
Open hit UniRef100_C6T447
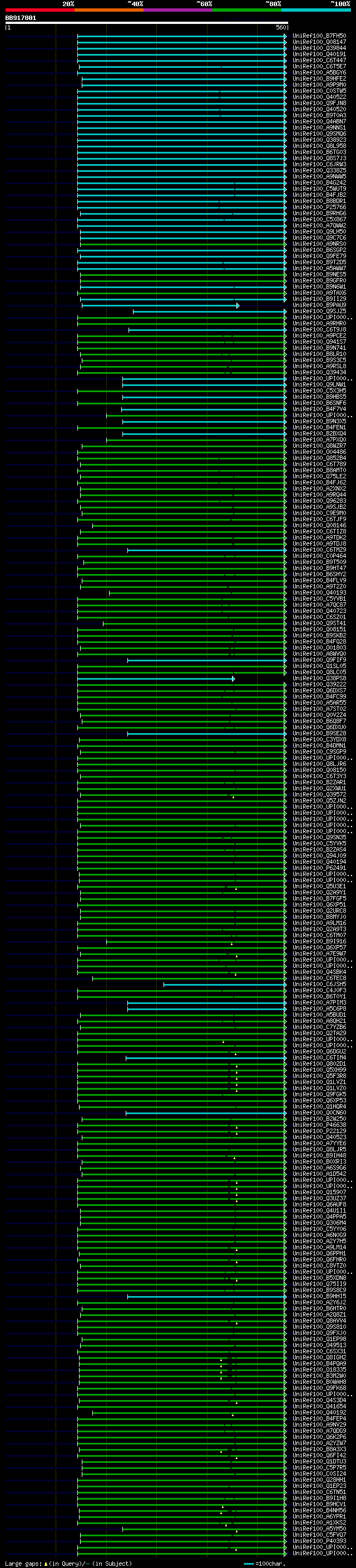pyautogui.click(x=319, y=60)
